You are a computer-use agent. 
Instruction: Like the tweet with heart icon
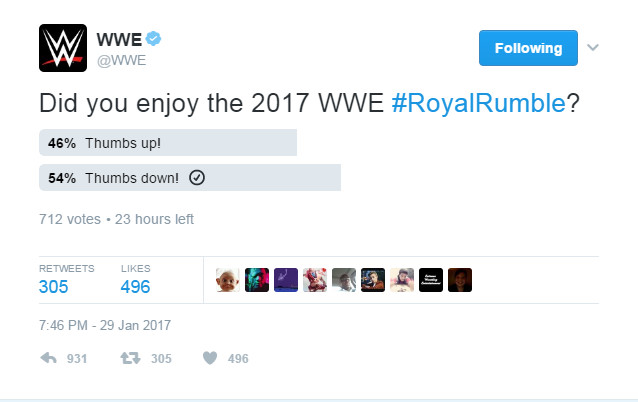[210, 359]
